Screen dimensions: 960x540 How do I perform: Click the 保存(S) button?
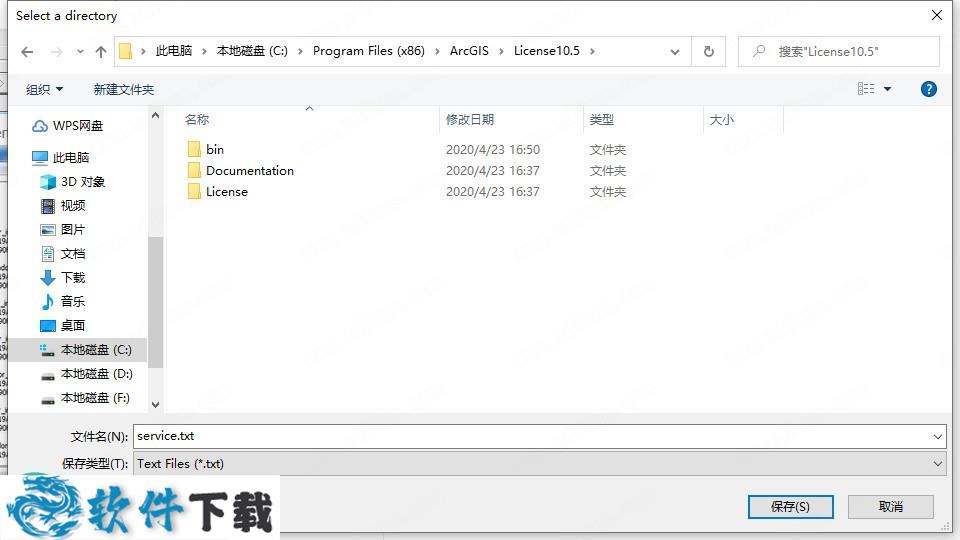tap(790, 507)
